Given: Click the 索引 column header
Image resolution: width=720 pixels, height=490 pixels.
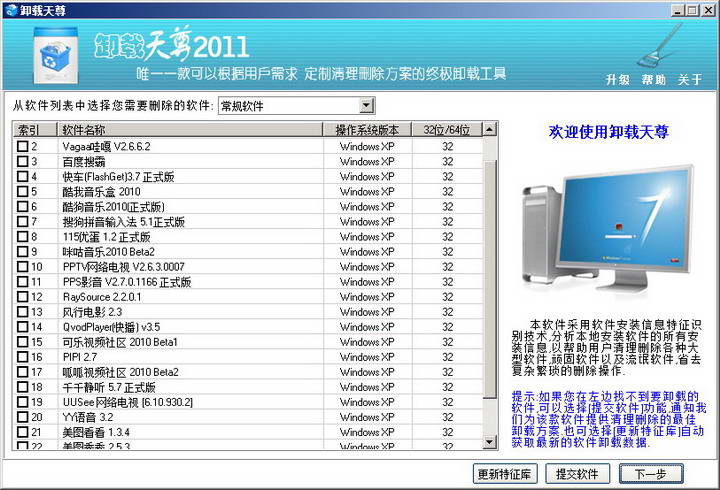Looking at the screenshot, I should (x=35, y=130).
